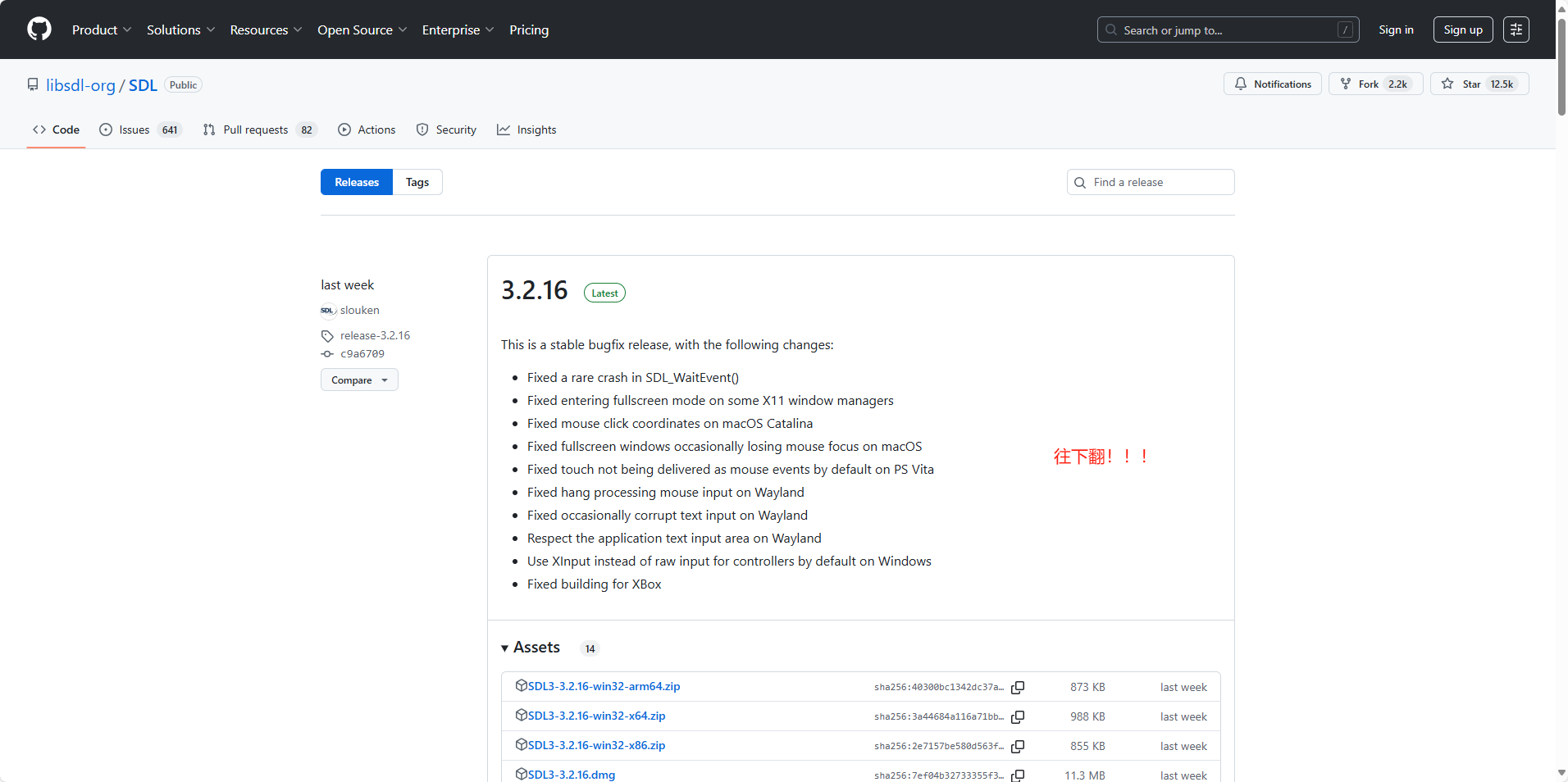The height and width of the screenshot is (782, 1568).
Task: Click the Notifications bell icon
Action: point(1241,84)
